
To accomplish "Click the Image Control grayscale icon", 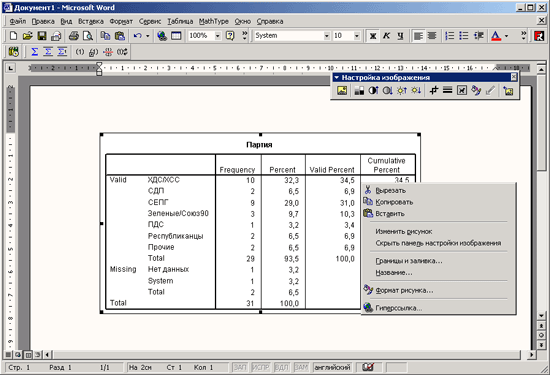I will [359, 91].
